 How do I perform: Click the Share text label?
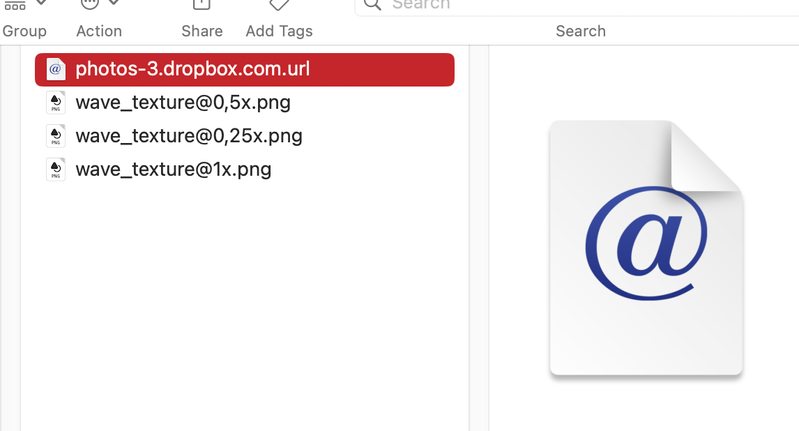202,31
